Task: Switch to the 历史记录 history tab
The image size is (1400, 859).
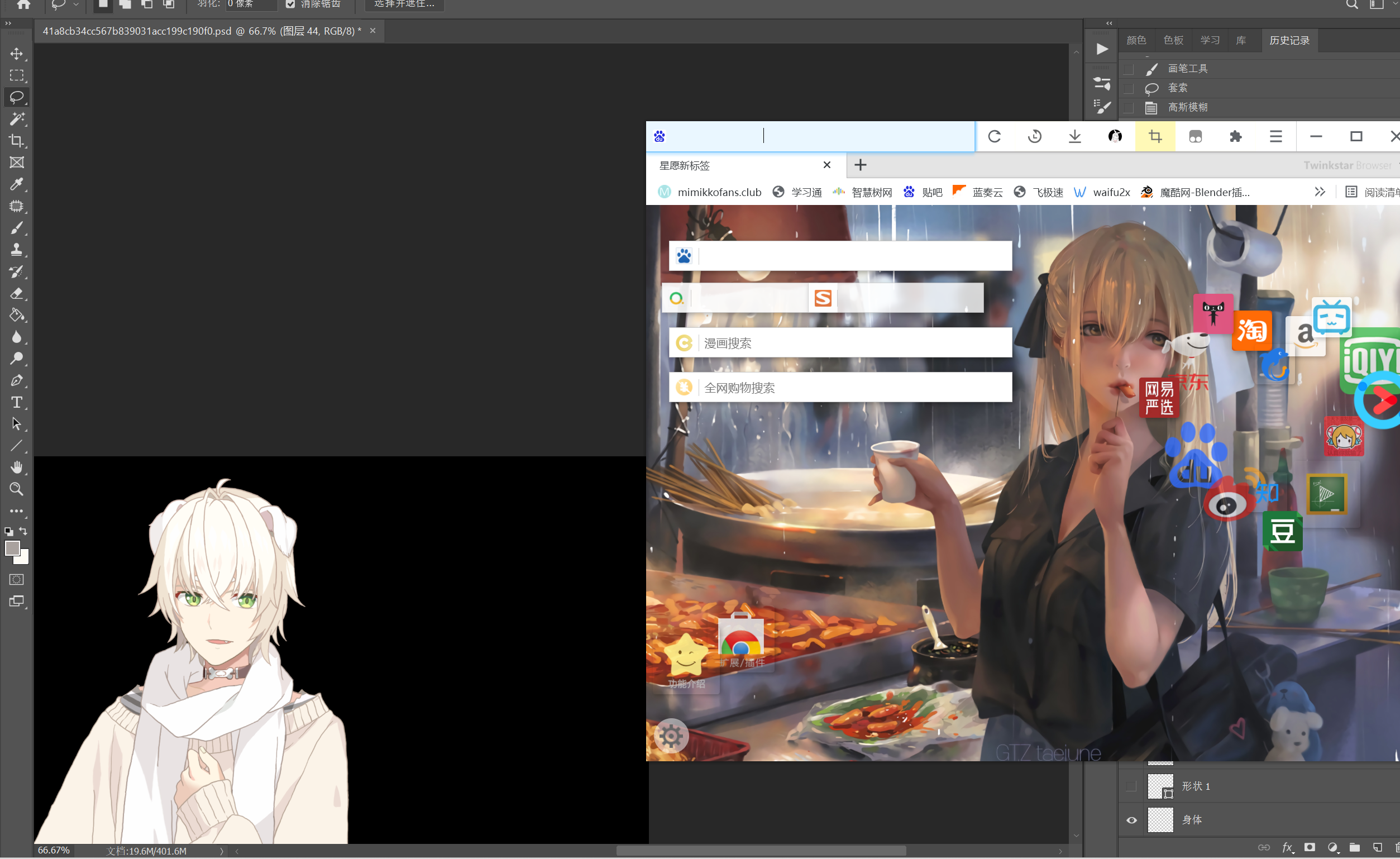Action: (1289, 40)
